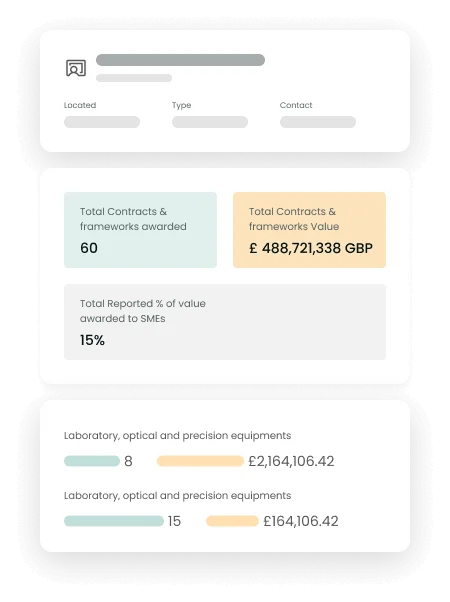Click the 15% value in the grey card

pyautogui.click(x=92, y=340)
